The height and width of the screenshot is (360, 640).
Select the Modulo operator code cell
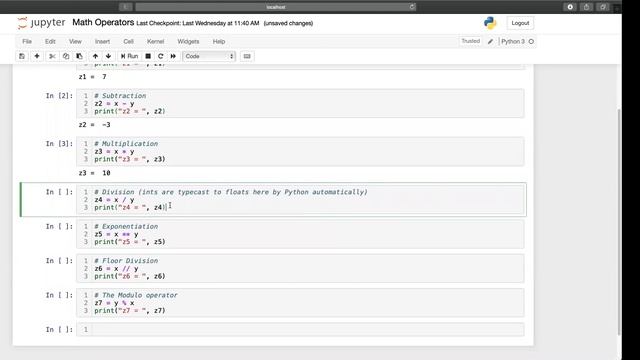coord(300,303)
